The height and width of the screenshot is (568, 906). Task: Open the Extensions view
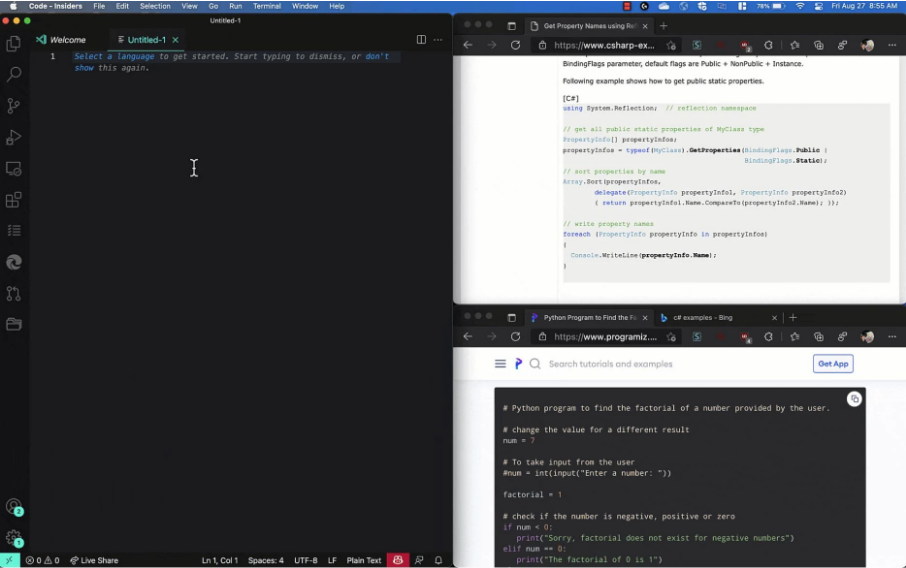pyautogui.click(x=14, y=200)
